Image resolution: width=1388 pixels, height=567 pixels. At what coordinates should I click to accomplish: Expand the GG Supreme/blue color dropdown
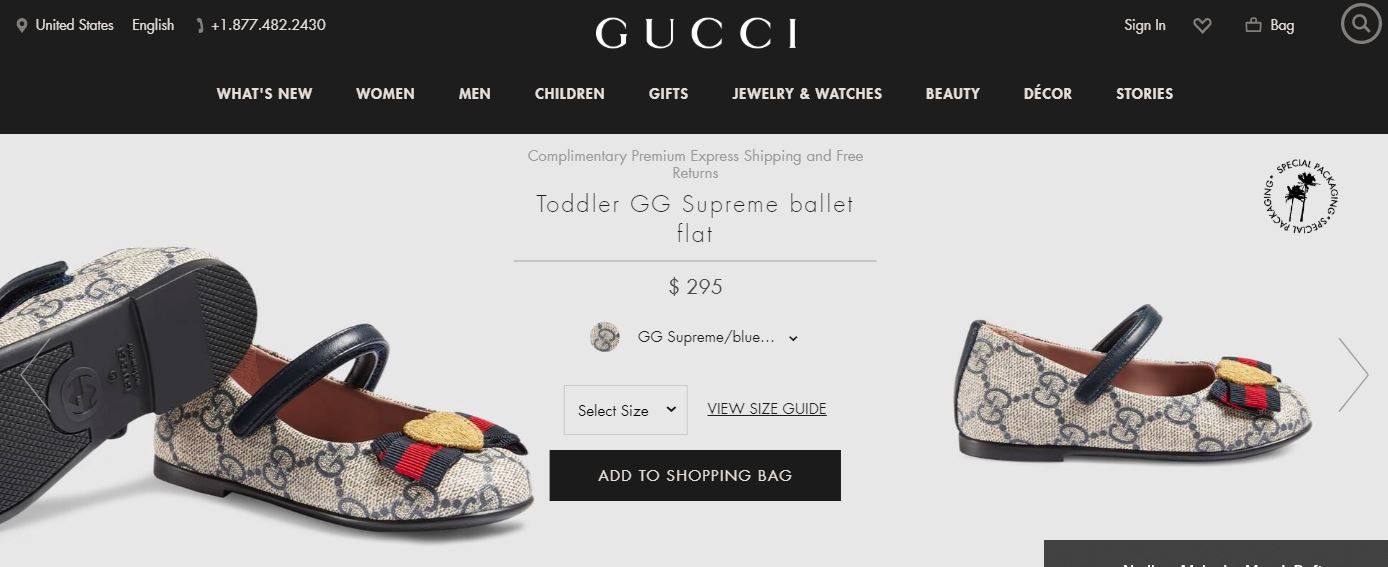[x=717, y=338]
